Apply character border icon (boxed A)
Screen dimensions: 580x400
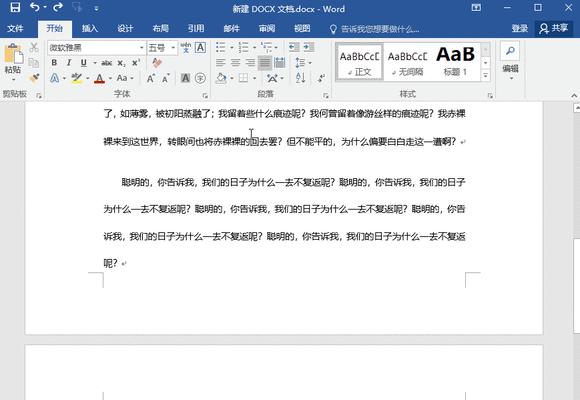coord(200,47)
